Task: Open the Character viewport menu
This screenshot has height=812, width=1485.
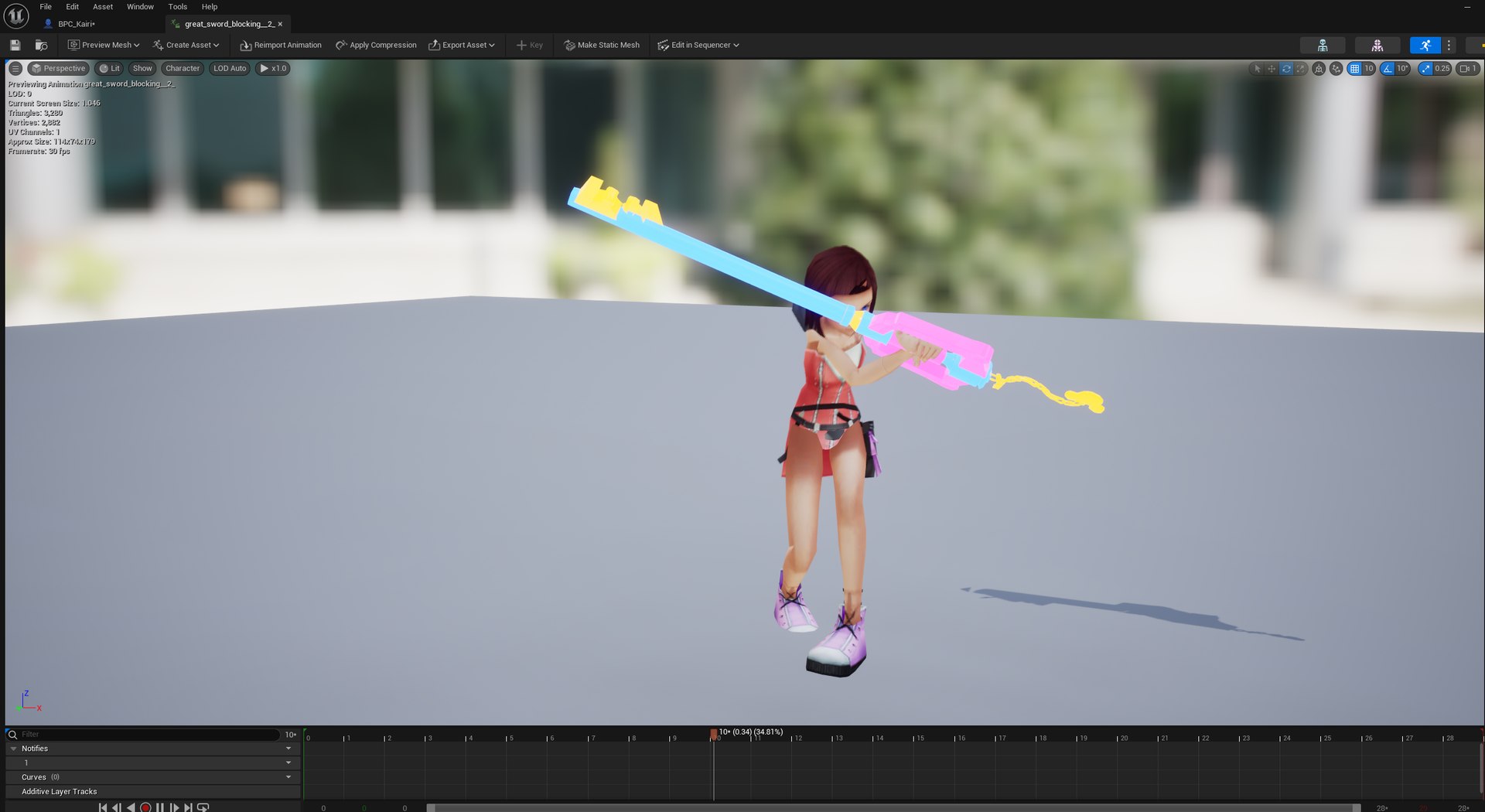Action: (x=183, y=68)
